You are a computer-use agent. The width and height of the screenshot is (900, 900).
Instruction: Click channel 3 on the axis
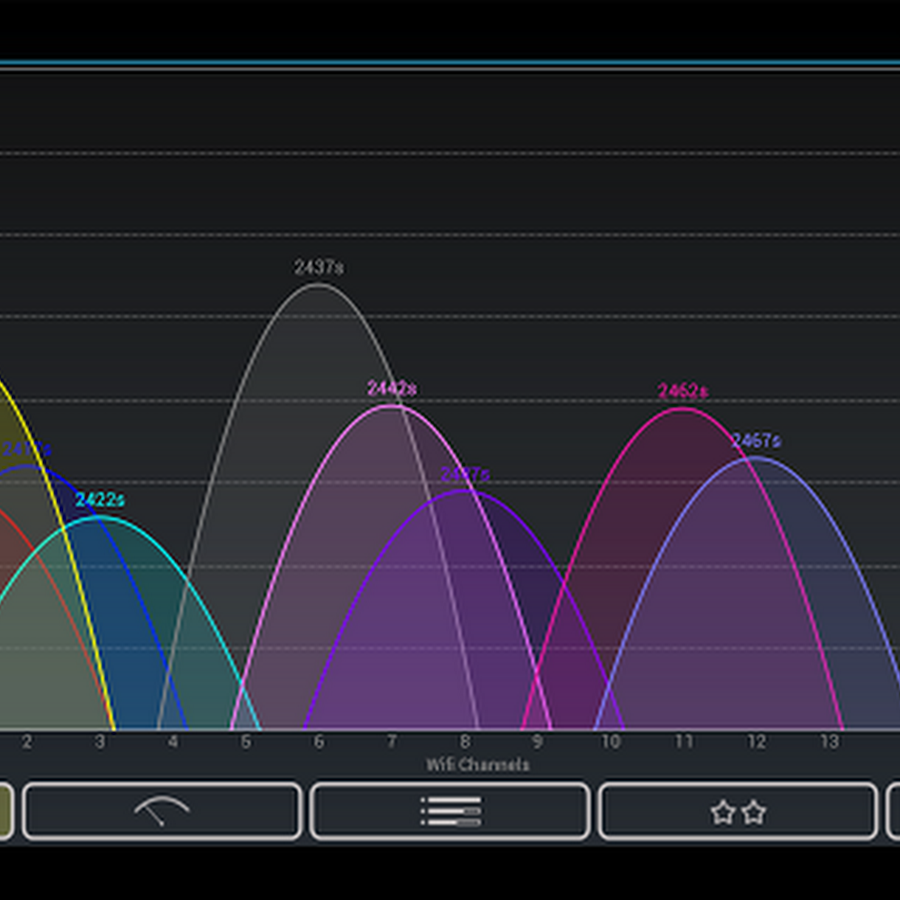coord(100,742)
